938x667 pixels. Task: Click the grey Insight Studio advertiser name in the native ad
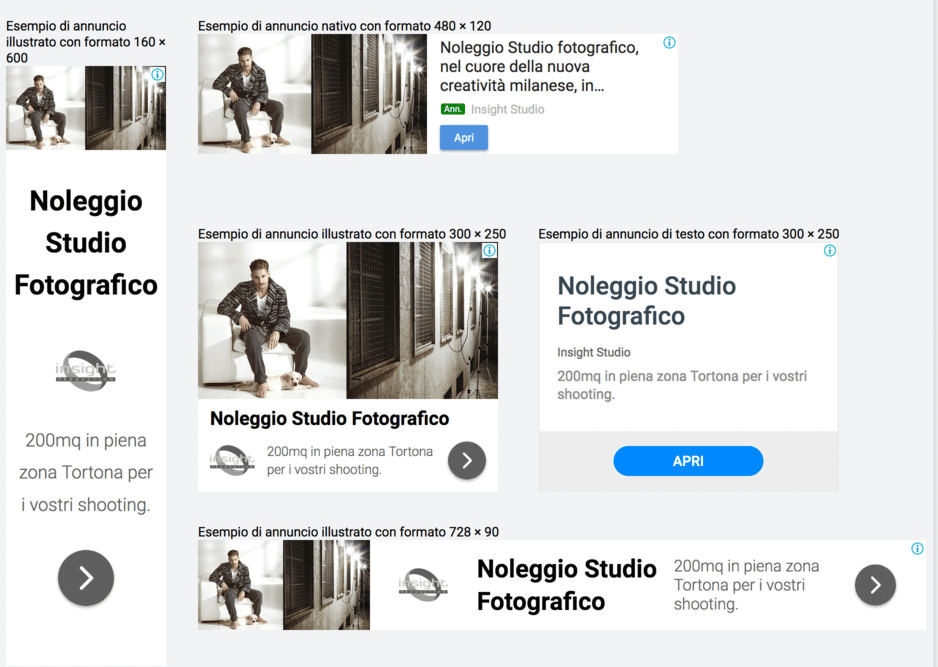pyautogui.click(x=508, y=109)
